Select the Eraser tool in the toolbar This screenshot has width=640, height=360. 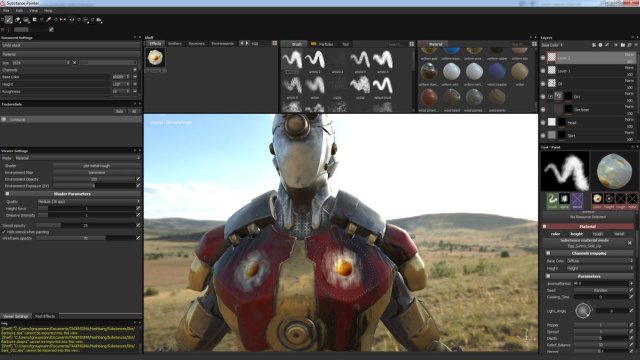[18, 20]
